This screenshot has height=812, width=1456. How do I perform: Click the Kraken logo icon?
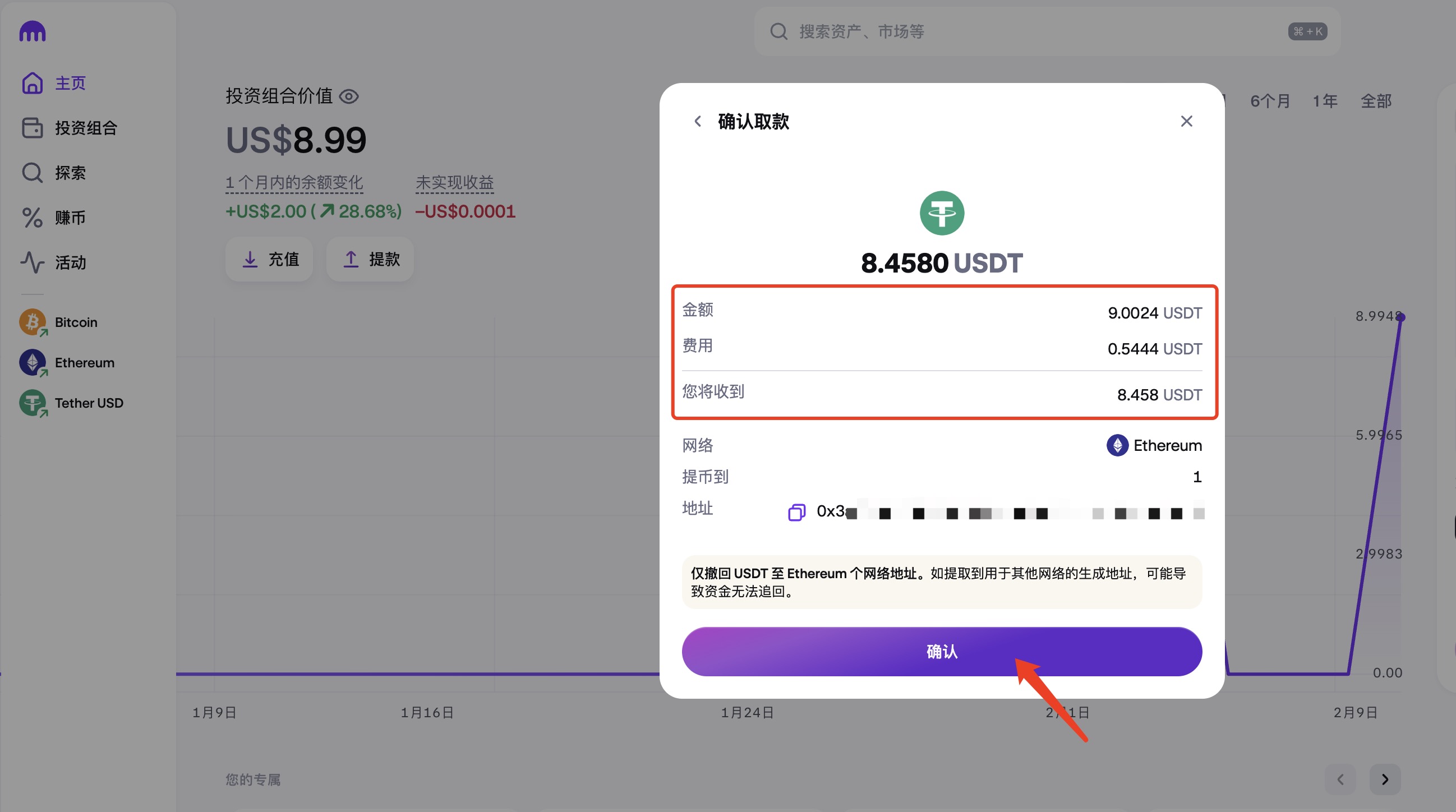click(x=32, y=31)
